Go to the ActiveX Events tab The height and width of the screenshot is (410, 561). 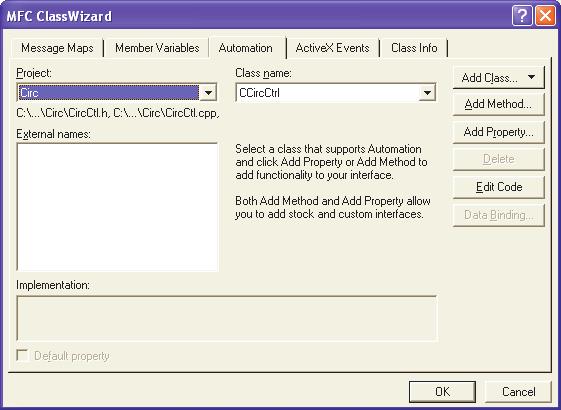(x=332, y=48)
